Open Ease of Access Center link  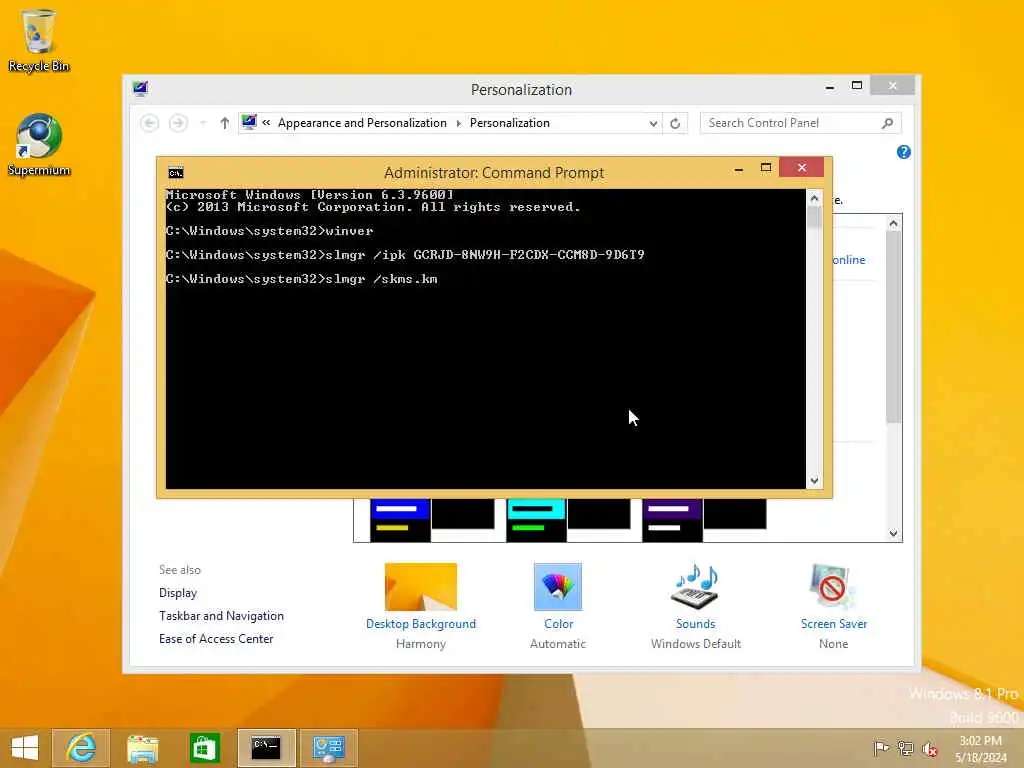click(216, 639)
